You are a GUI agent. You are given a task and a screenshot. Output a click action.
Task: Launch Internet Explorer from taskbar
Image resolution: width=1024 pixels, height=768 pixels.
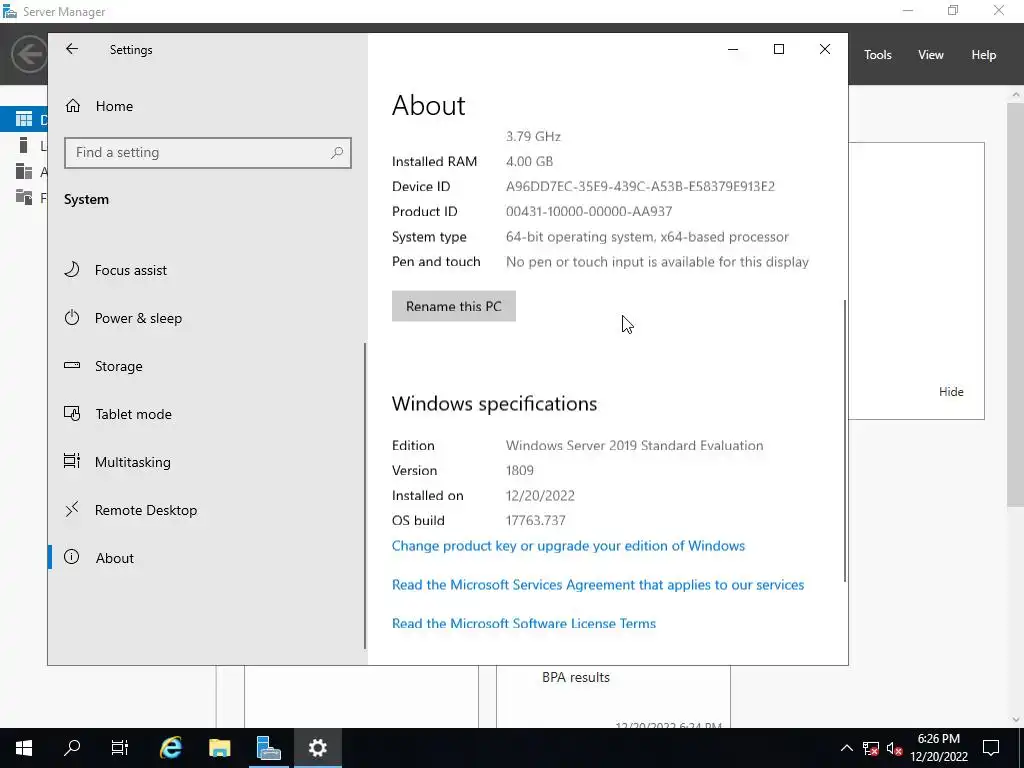(x=170, y=748)
